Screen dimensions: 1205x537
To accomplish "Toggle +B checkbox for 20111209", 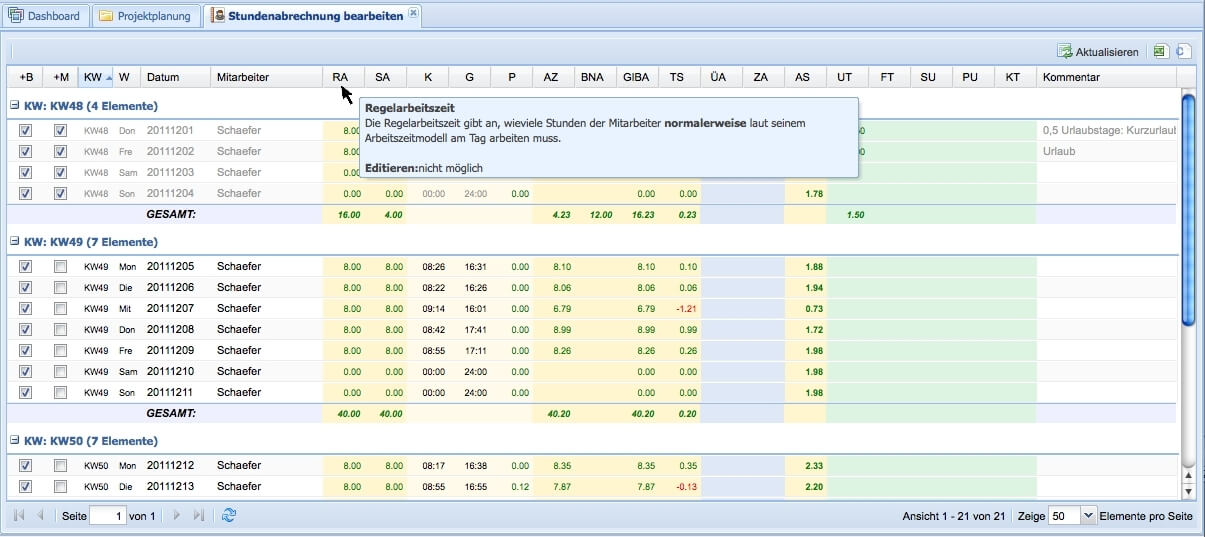I will click(x=26, y=350).
